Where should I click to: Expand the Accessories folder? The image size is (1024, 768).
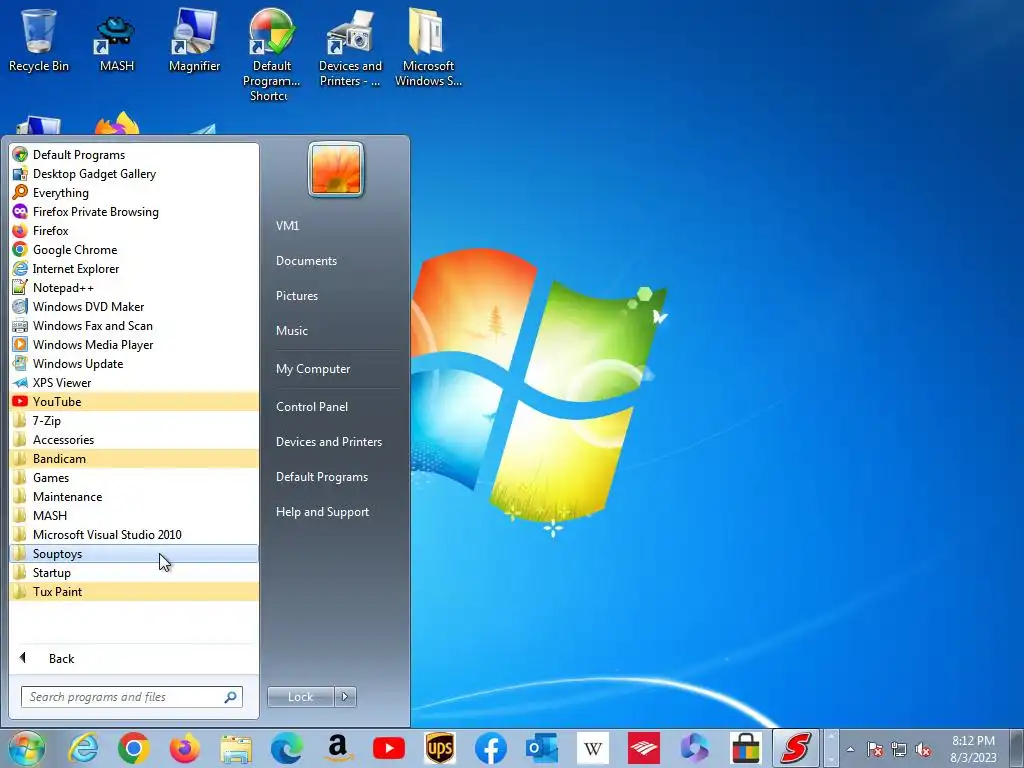(x=134, y=440)
